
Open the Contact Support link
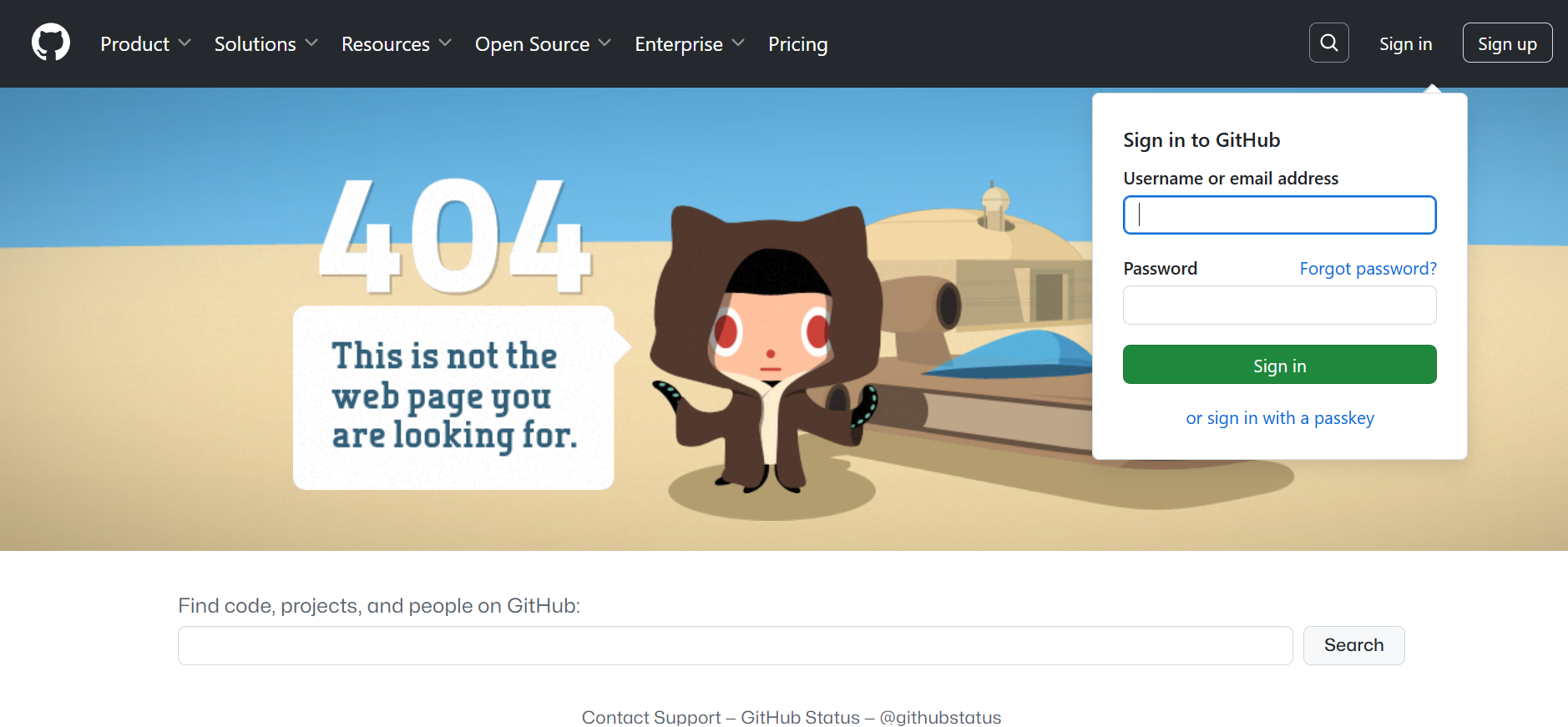coord(651,717)
